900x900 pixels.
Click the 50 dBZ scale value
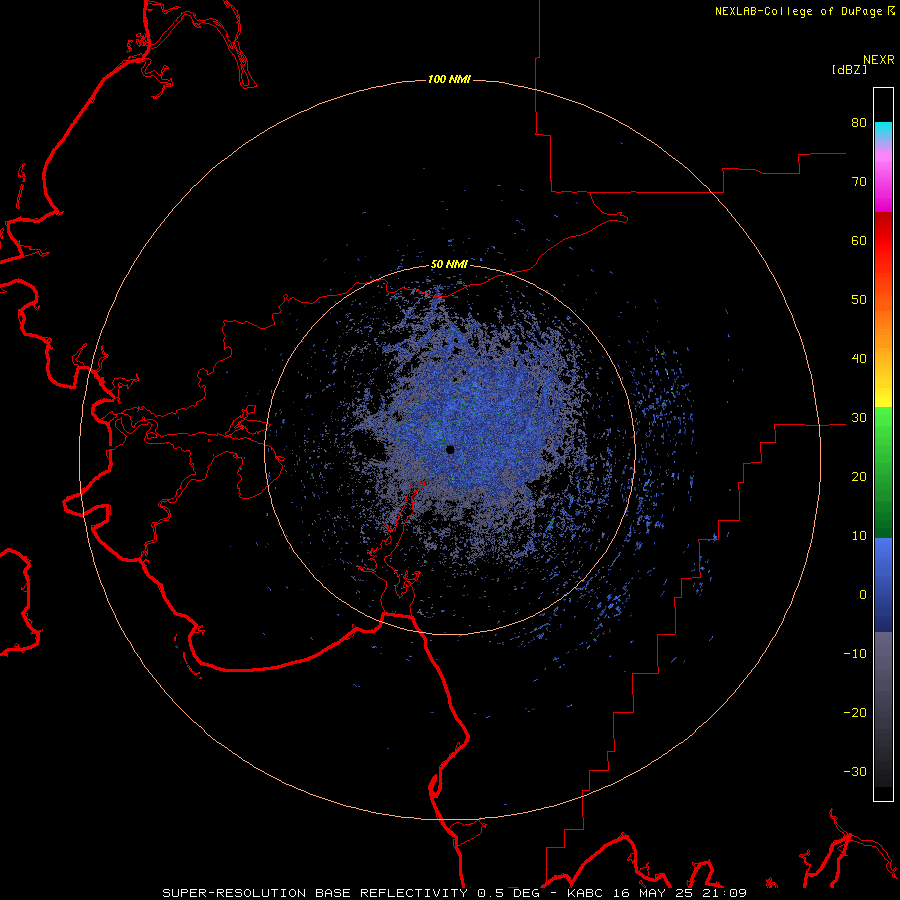coord(859,300)
